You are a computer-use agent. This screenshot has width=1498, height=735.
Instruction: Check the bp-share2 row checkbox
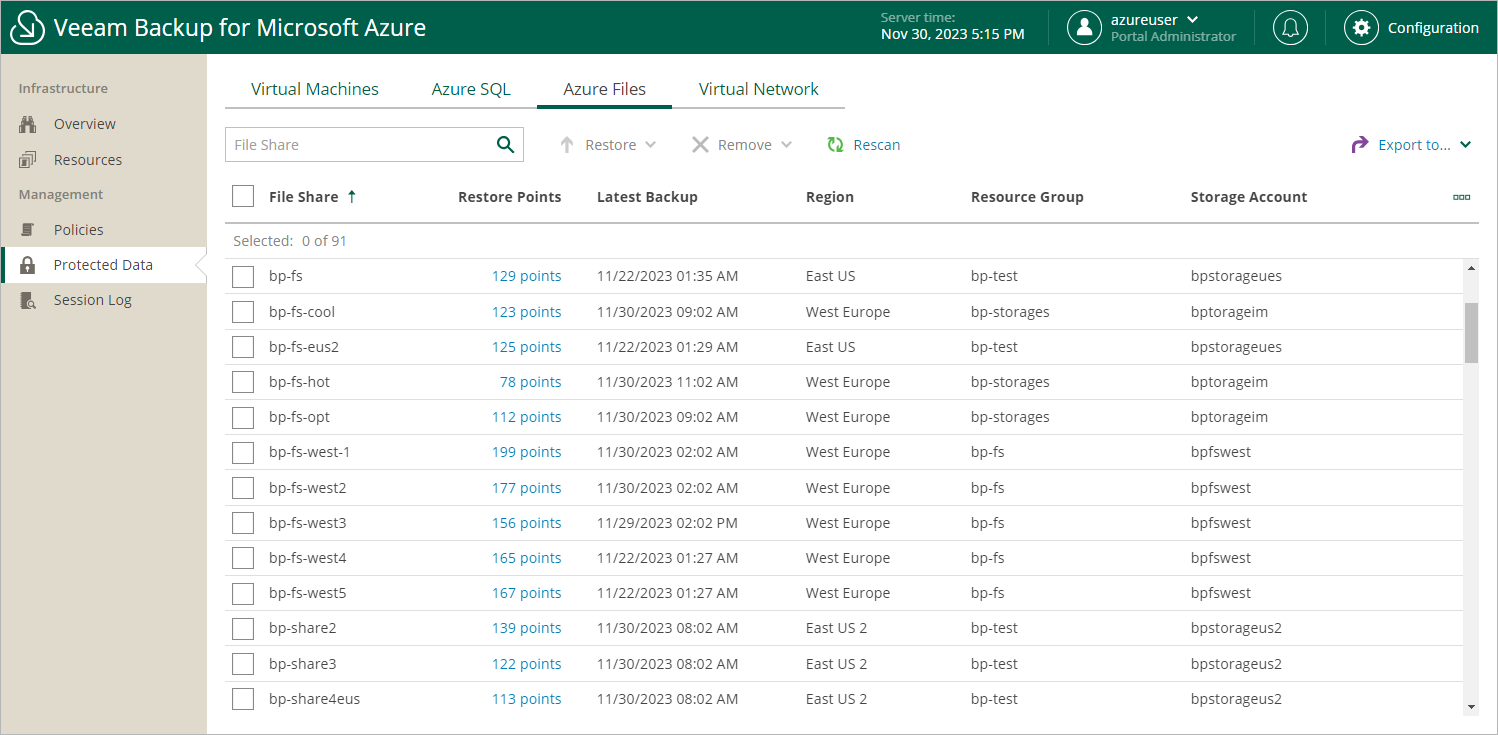[243, 629]
